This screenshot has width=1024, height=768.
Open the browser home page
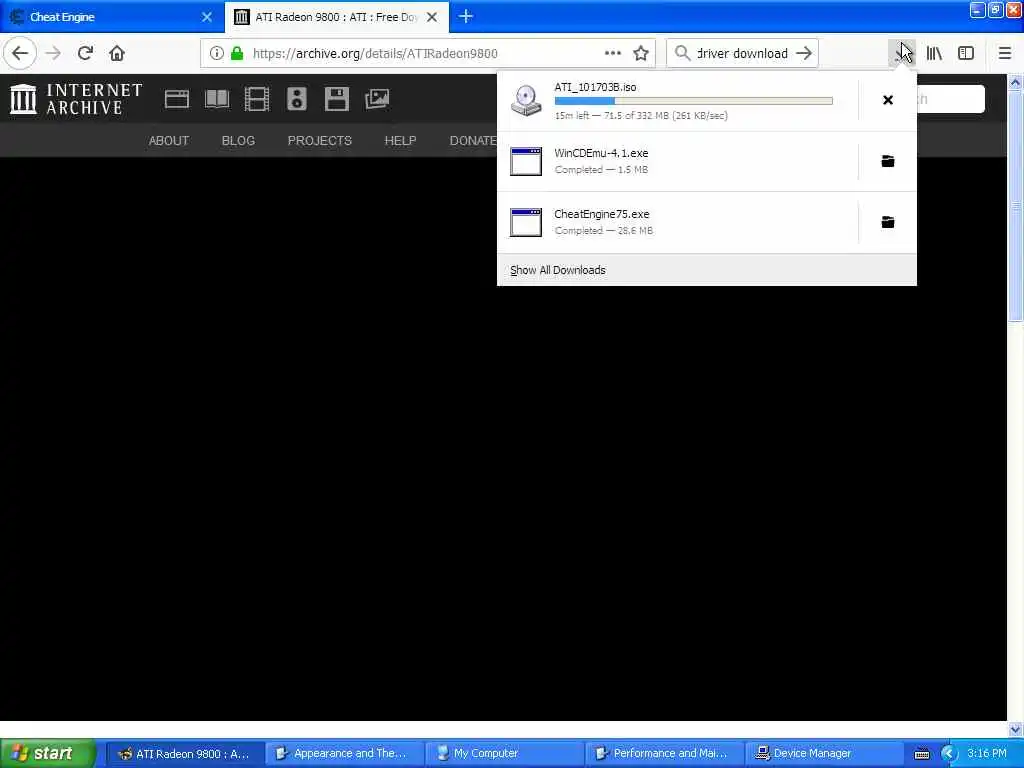tap(117, 53)
